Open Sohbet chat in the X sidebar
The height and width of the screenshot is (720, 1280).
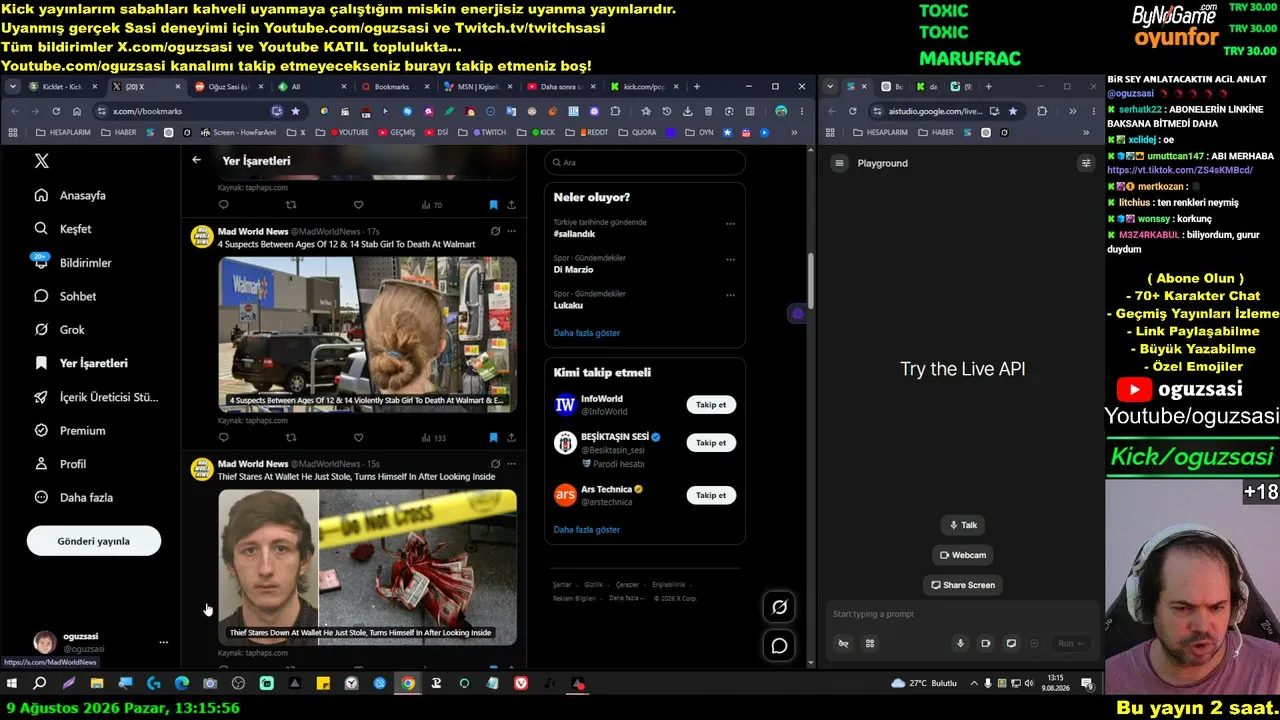[65, 296]
